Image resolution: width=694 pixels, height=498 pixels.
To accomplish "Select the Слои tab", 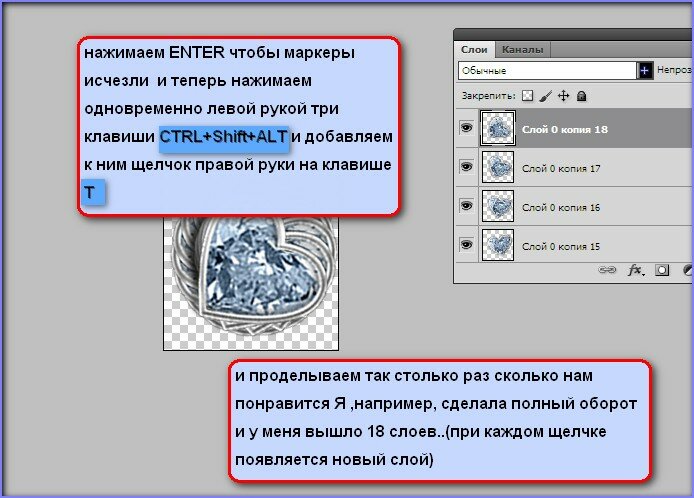I will tap(474, 49).
